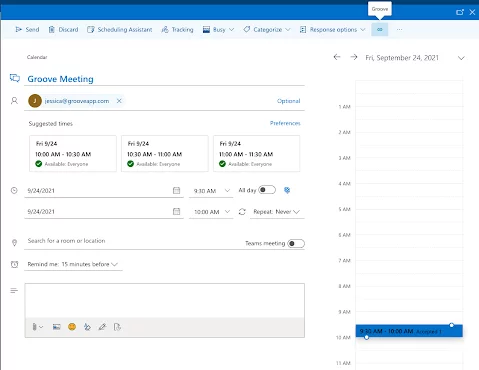Select the 9:30 AM - 10:00 AM calendar event

pos(409,331)
